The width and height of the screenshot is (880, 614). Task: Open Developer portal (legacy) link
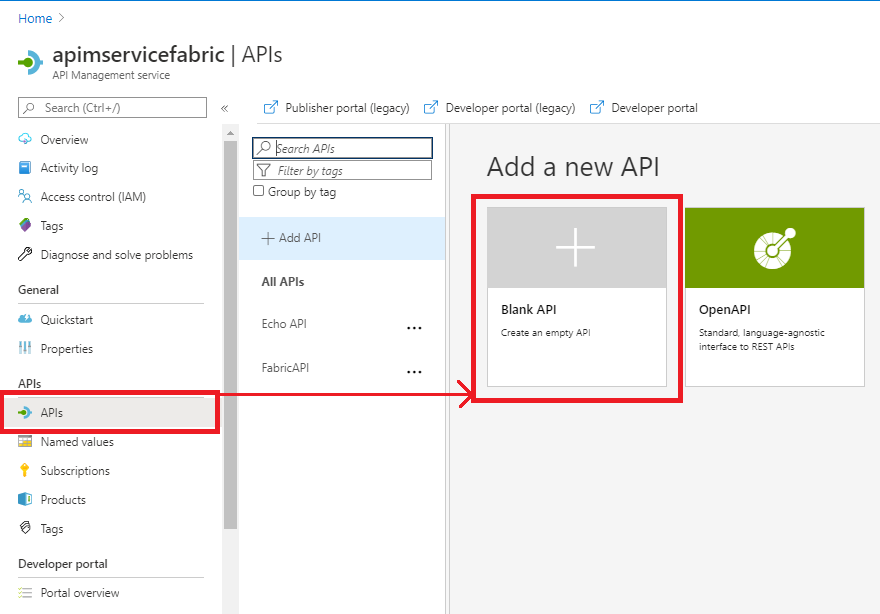[510, 108]
